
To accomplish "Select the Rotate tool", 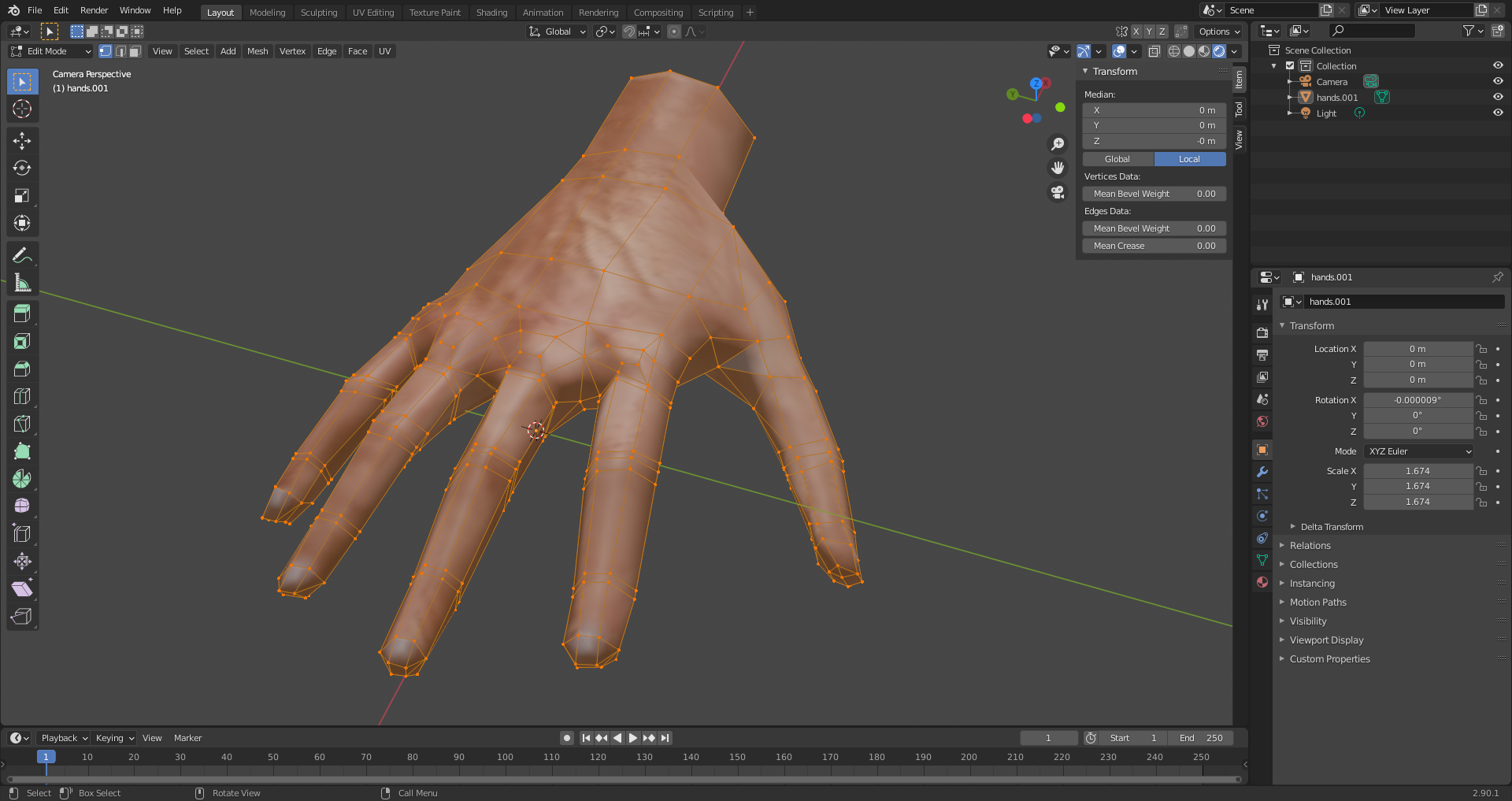I will [22, 168].
